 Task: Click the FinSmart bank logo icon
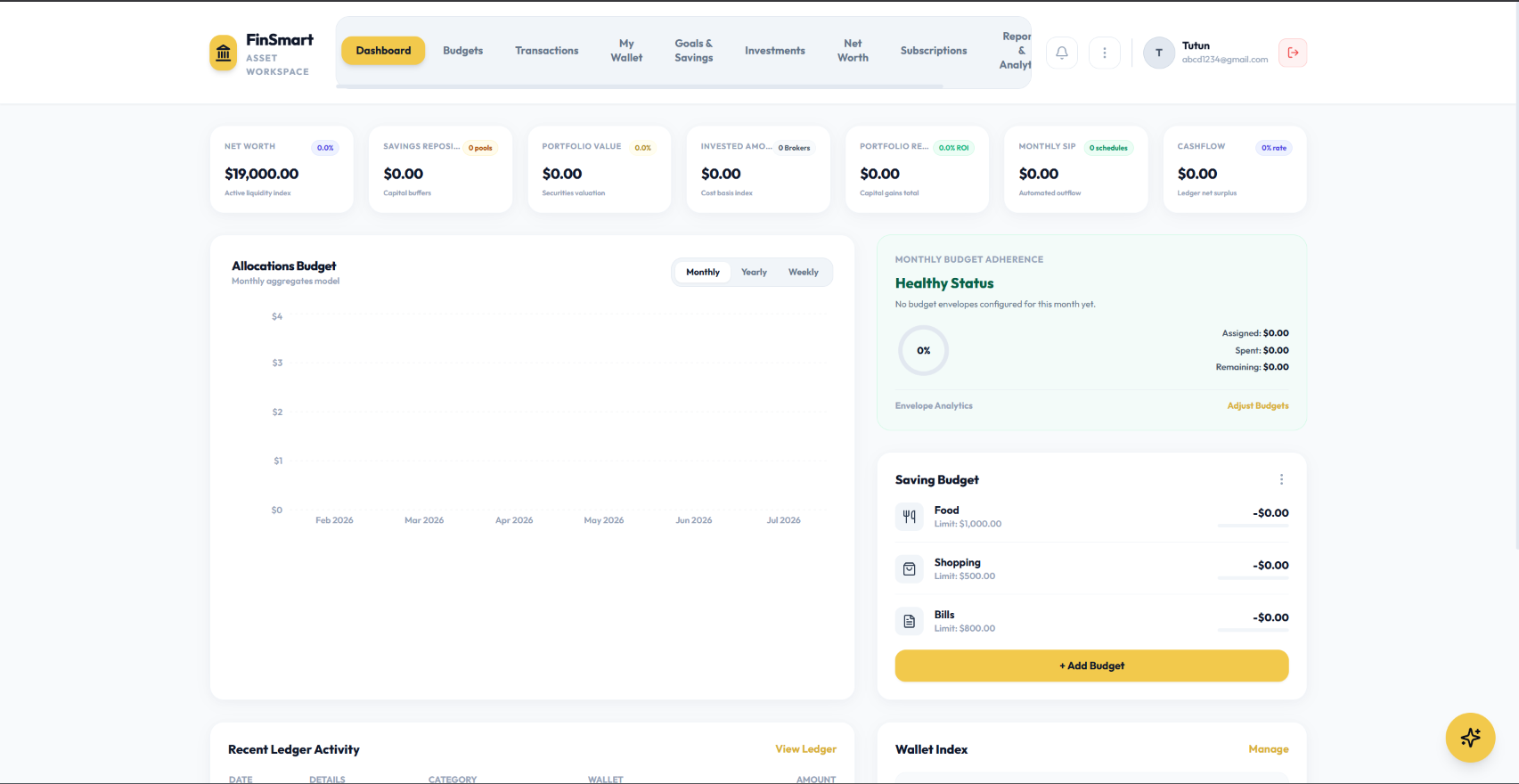click(x=224, y=53)
